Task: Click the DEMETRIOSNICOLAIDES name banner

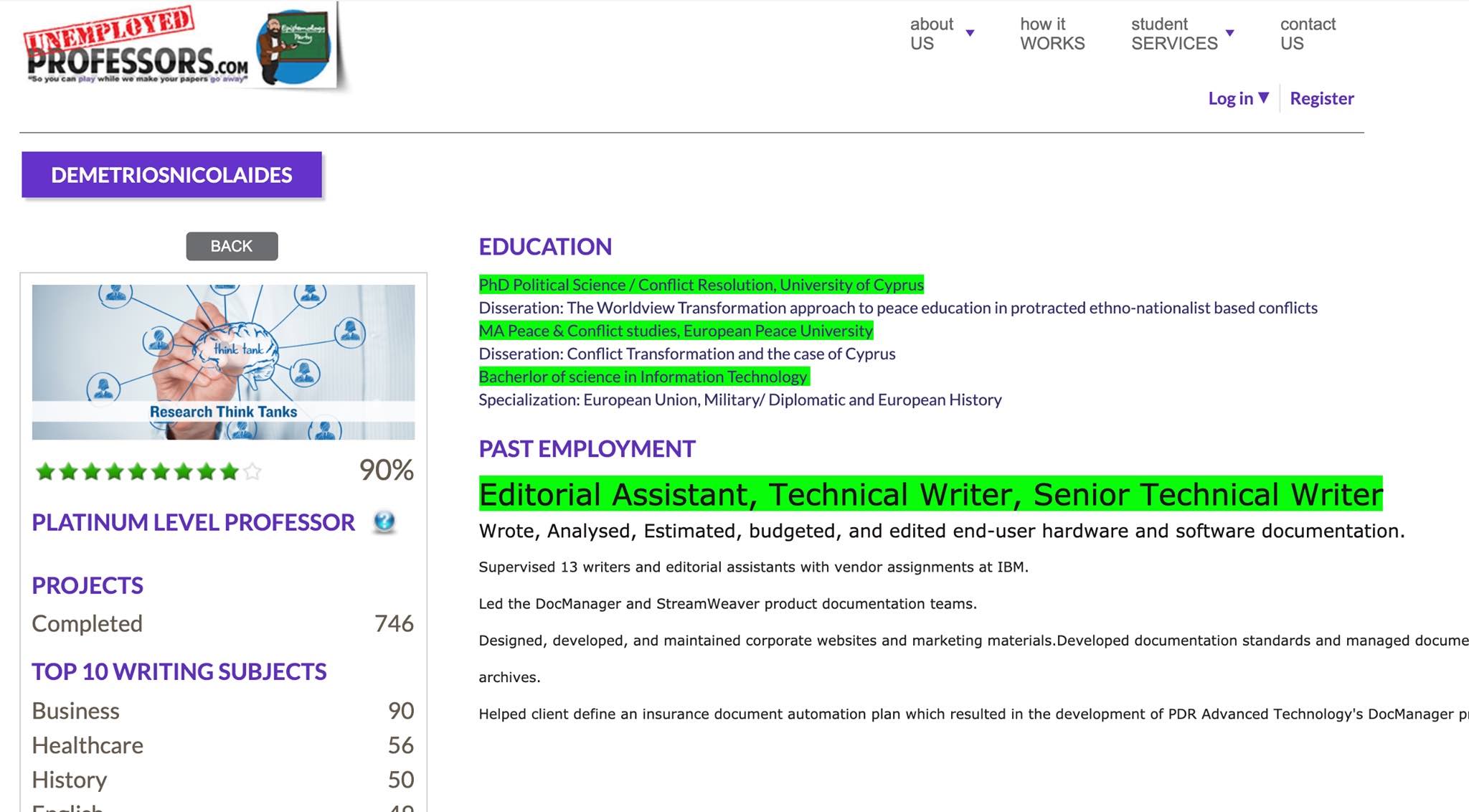Action: point(171,174)
